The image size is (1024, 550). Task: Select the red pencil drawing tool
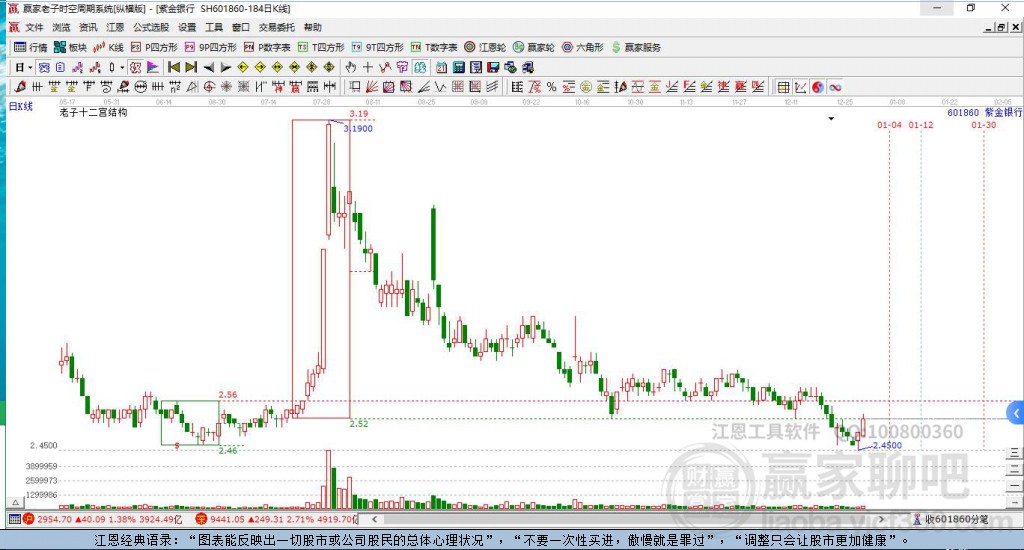click(x=20, y=86)
